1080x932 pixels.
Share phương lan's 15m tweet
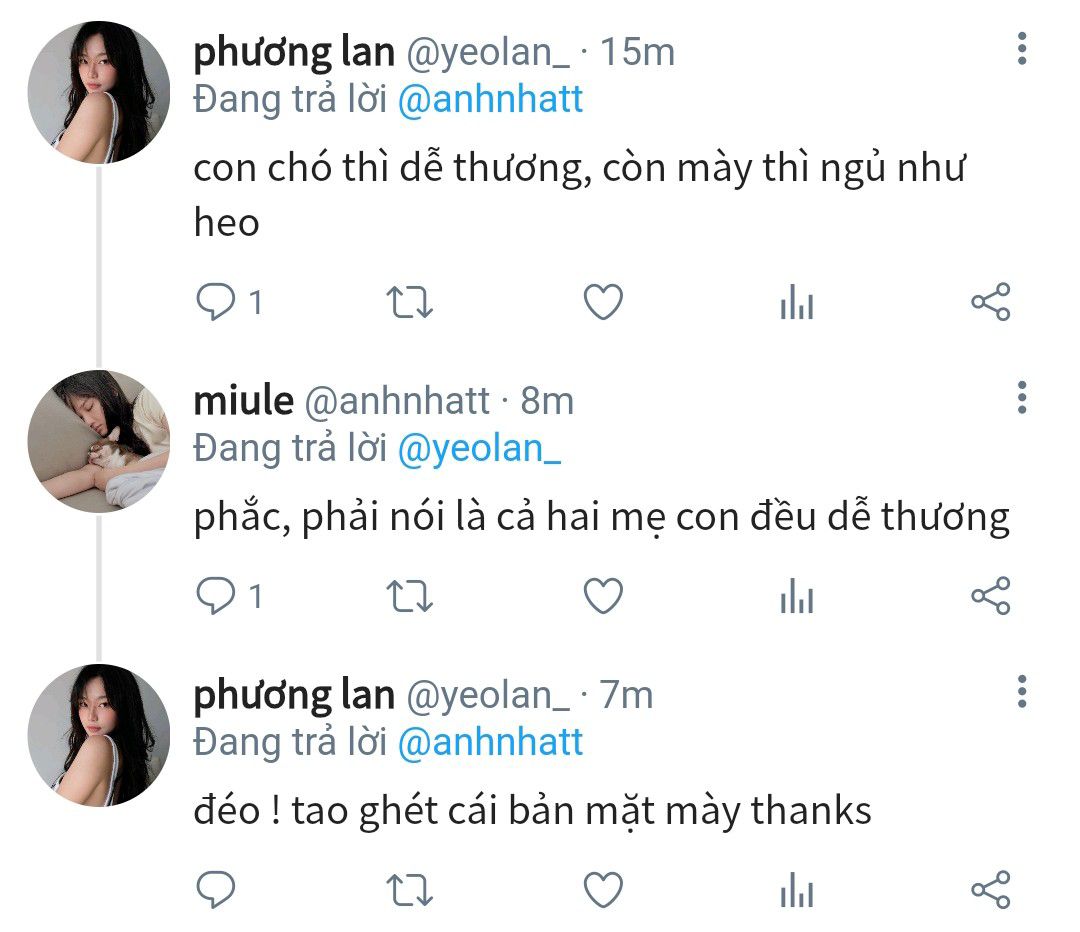pyautogui.click(x=990, y=302)
